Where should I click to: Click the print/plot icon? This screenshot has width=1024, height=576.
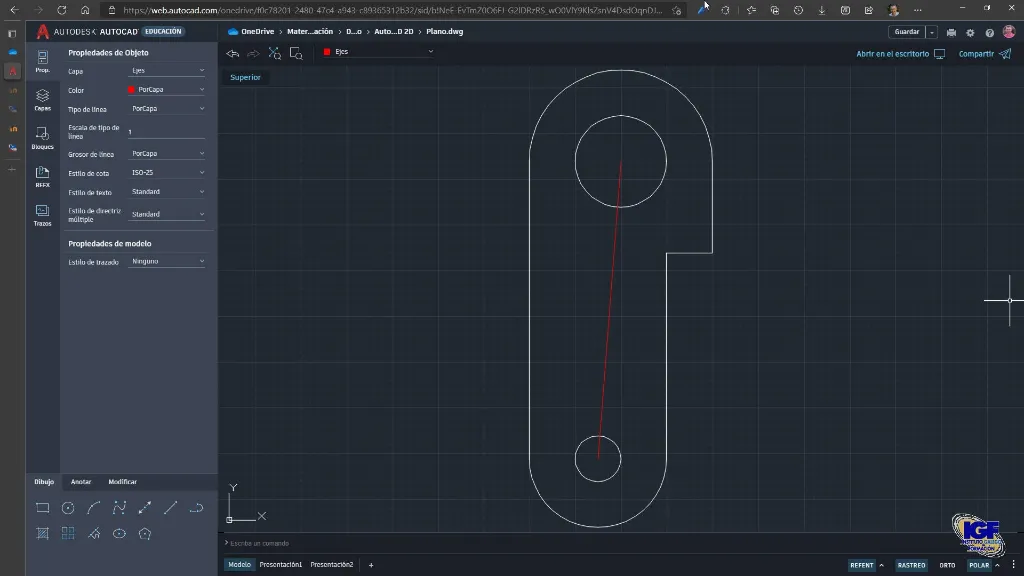pyautogui.click(x=951, y=32)
